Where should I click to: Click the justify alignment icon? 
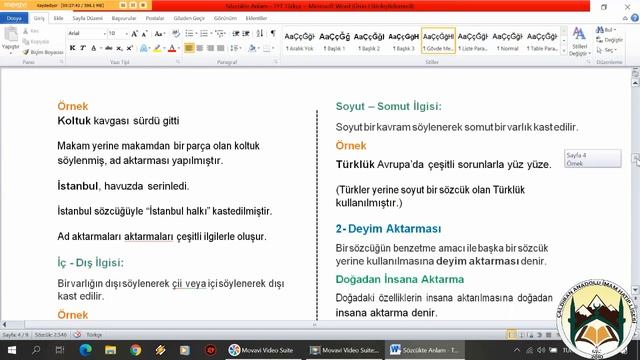click(221, 48)
